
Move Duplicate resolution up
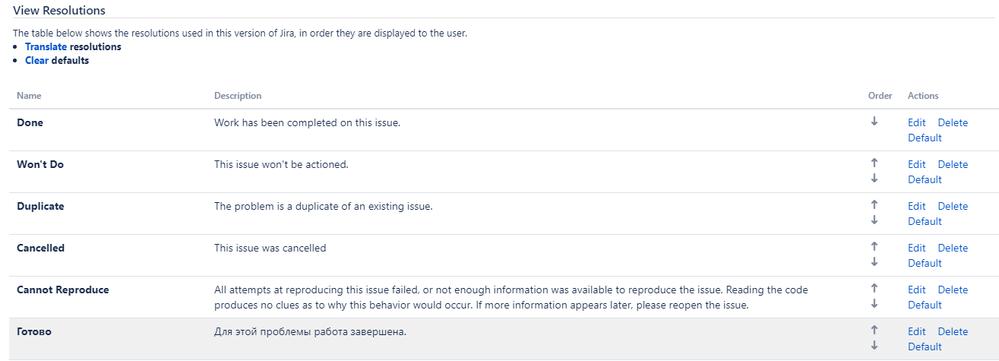874,205
